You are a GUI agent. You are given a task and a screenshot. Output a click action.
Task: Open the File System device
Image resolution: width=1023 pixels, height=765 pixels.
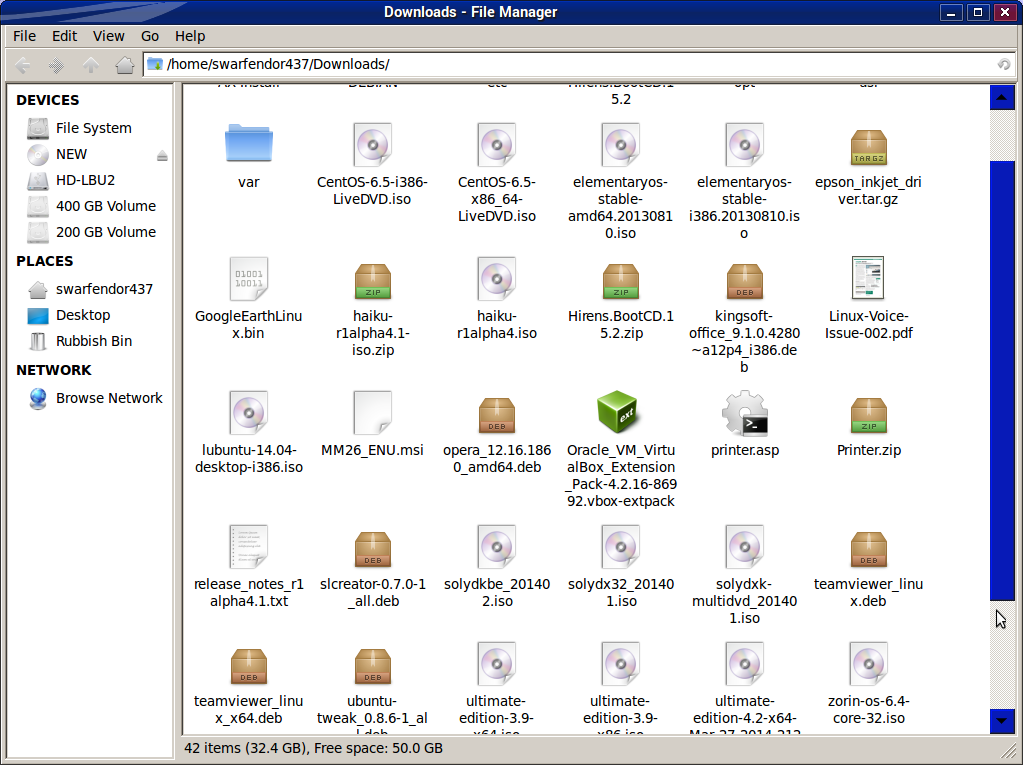(93, 128)
